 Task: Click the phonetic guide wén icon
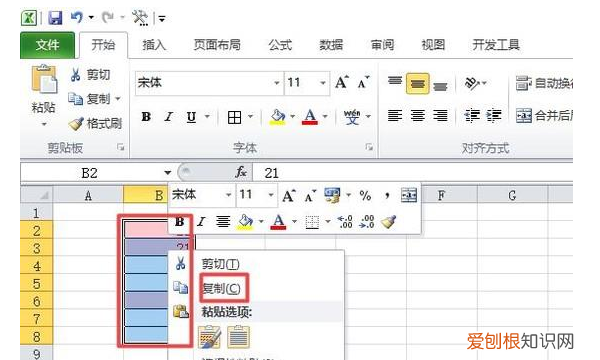tap(352, 117)
